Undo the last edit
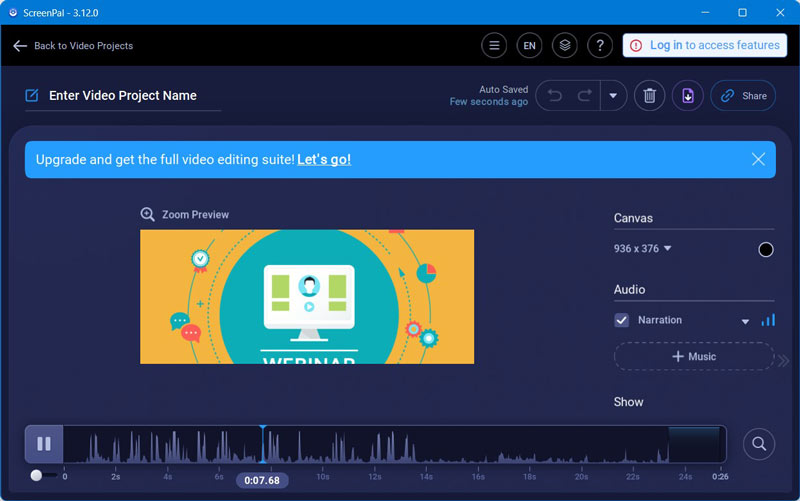The image size is (800, 501). pyautogui.click(x=555, y=95)
